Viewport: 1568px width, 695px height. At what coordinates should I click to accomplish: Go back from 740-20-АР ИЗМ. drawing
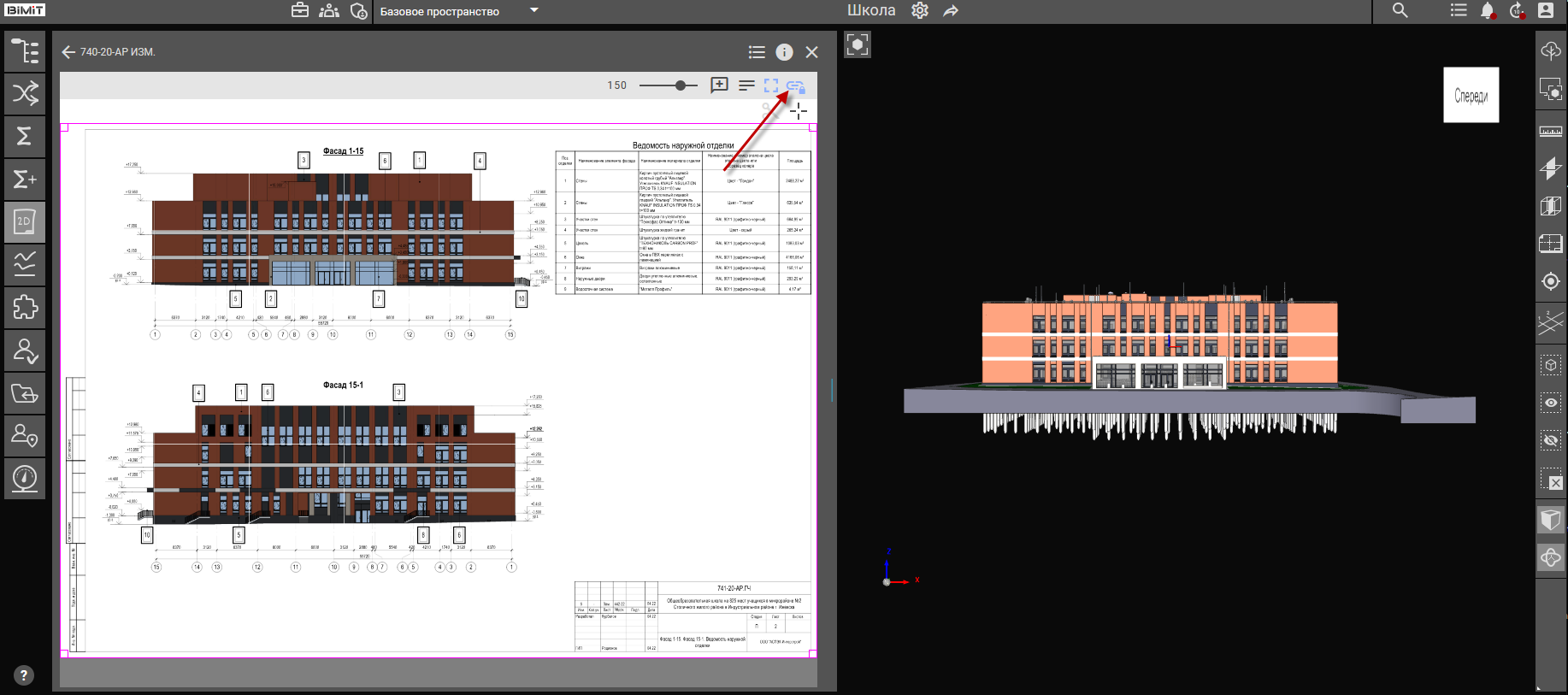tap(68, 52)
